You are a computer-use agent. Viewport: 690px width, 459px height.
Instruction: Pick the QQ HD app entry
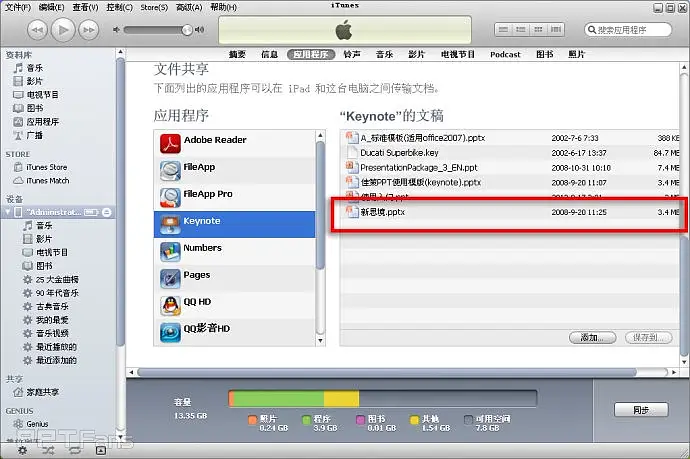(x=196, y=302)
